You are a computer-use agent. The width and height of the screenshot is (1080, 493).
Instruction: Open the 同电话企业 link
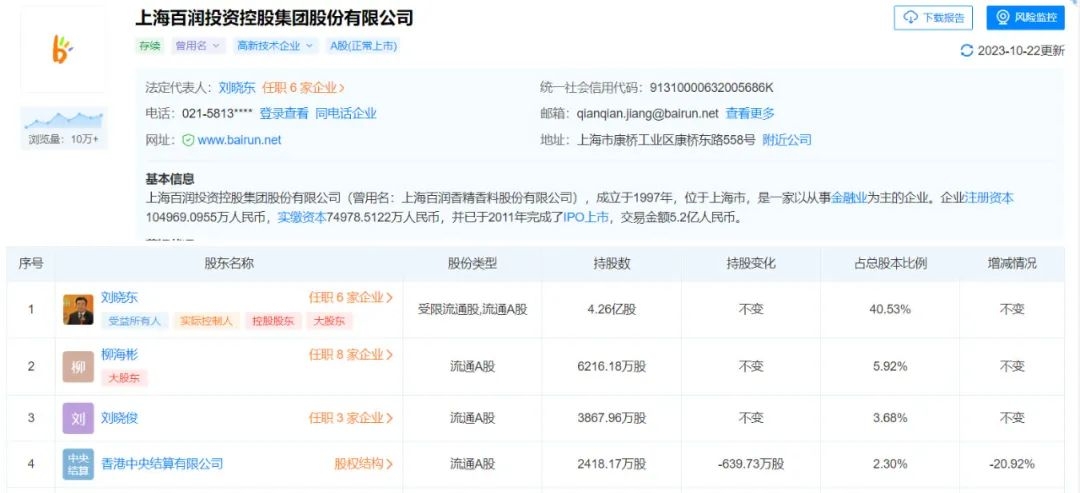pyautogui.click(x=346, y=114)
